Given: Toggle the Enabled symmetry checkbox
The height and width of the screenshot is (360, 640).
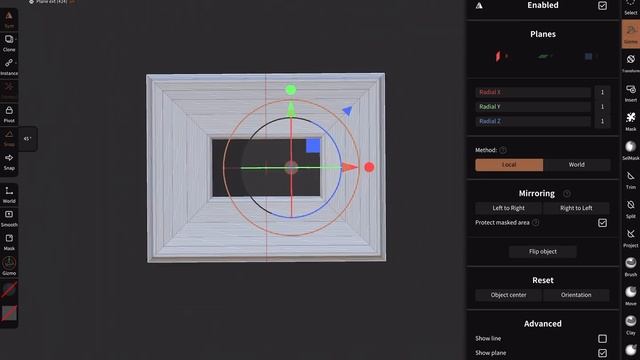Looking at the screenshot, I should pos(602,6).
